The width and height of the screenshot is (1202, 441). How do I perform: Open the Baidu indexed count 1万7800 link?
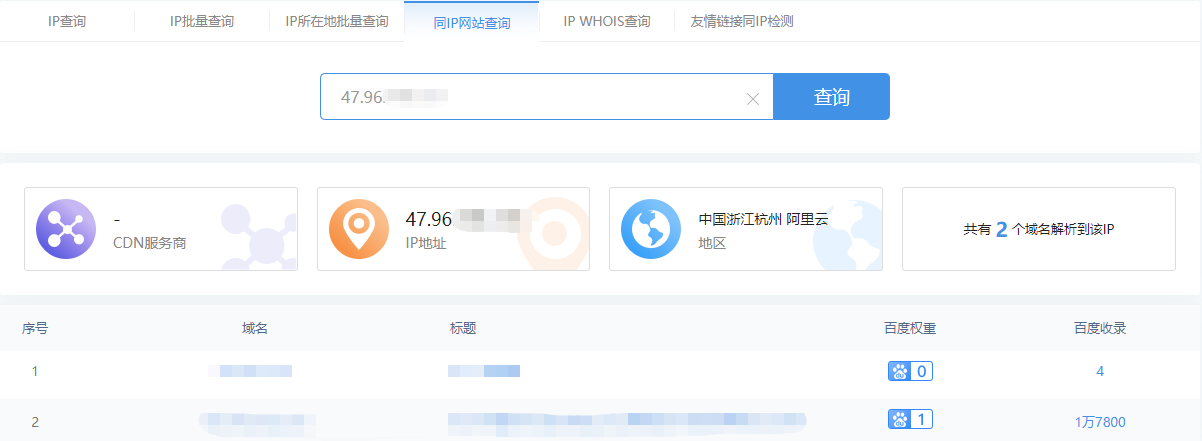click(1100, 422)
